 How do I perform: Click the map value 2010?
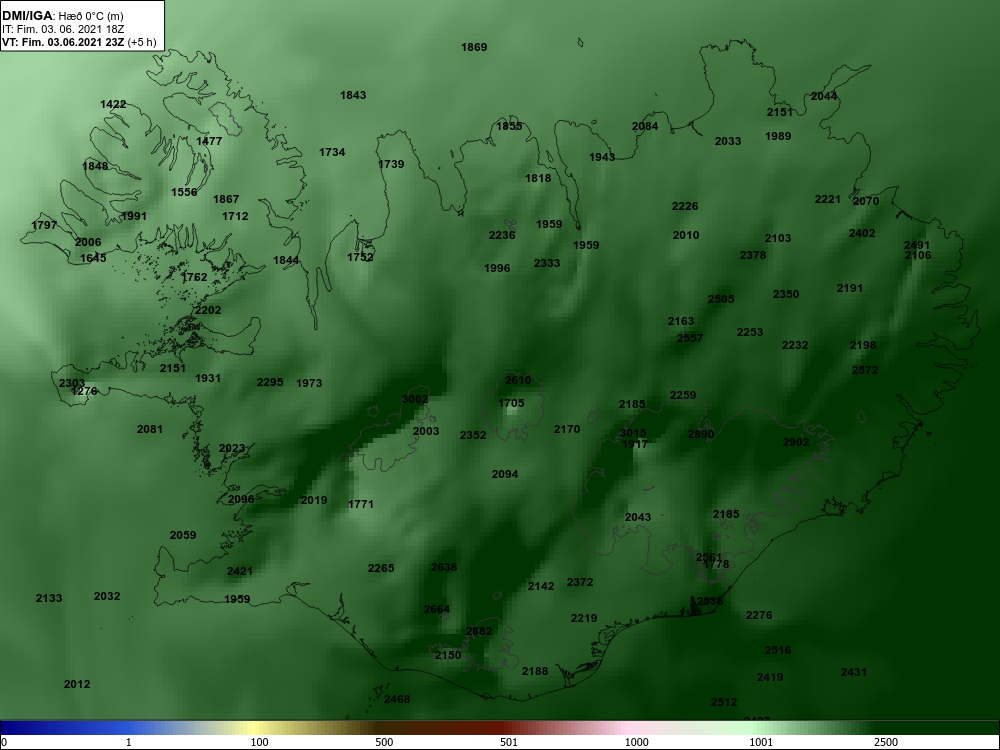click(686, 235)
